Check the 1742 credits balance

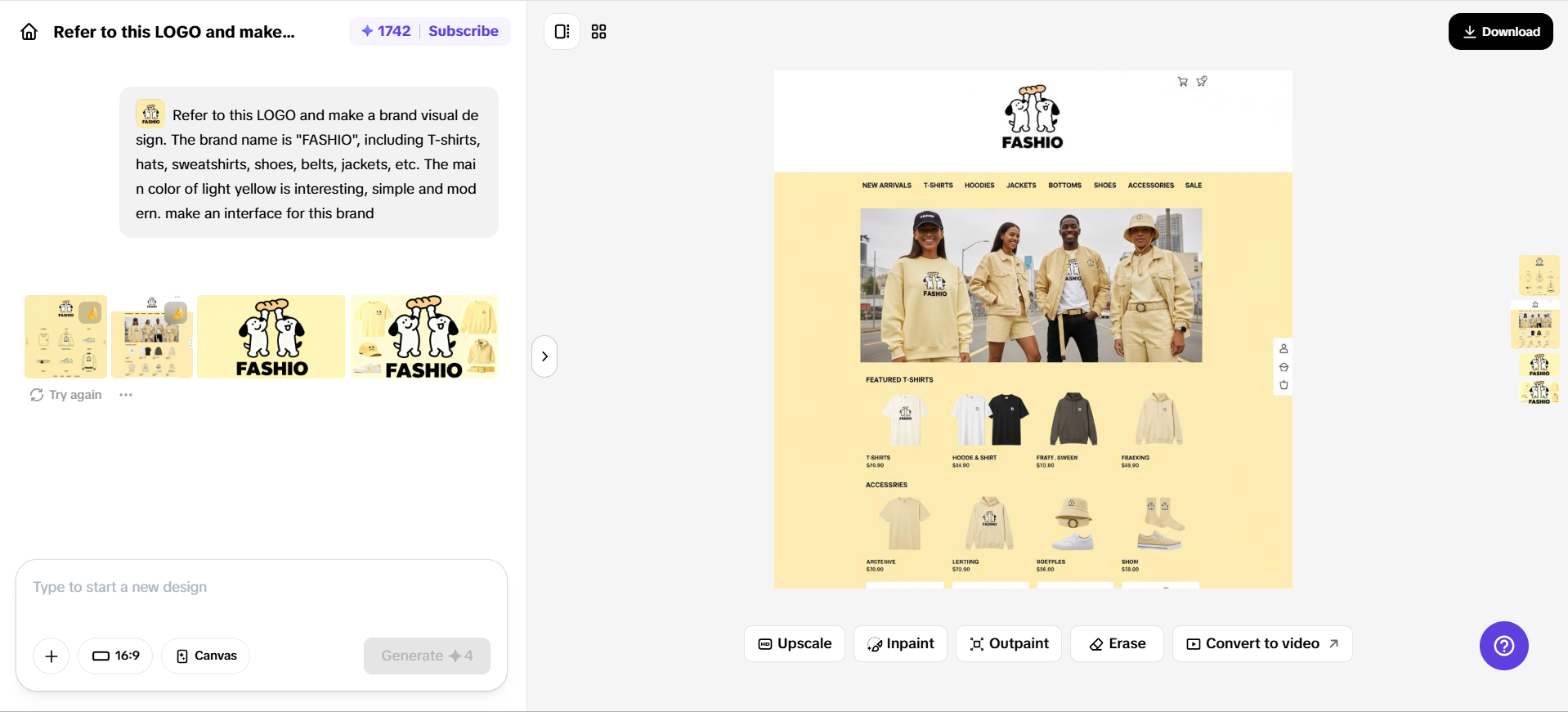pyautogui.click(x=386, y=31)
